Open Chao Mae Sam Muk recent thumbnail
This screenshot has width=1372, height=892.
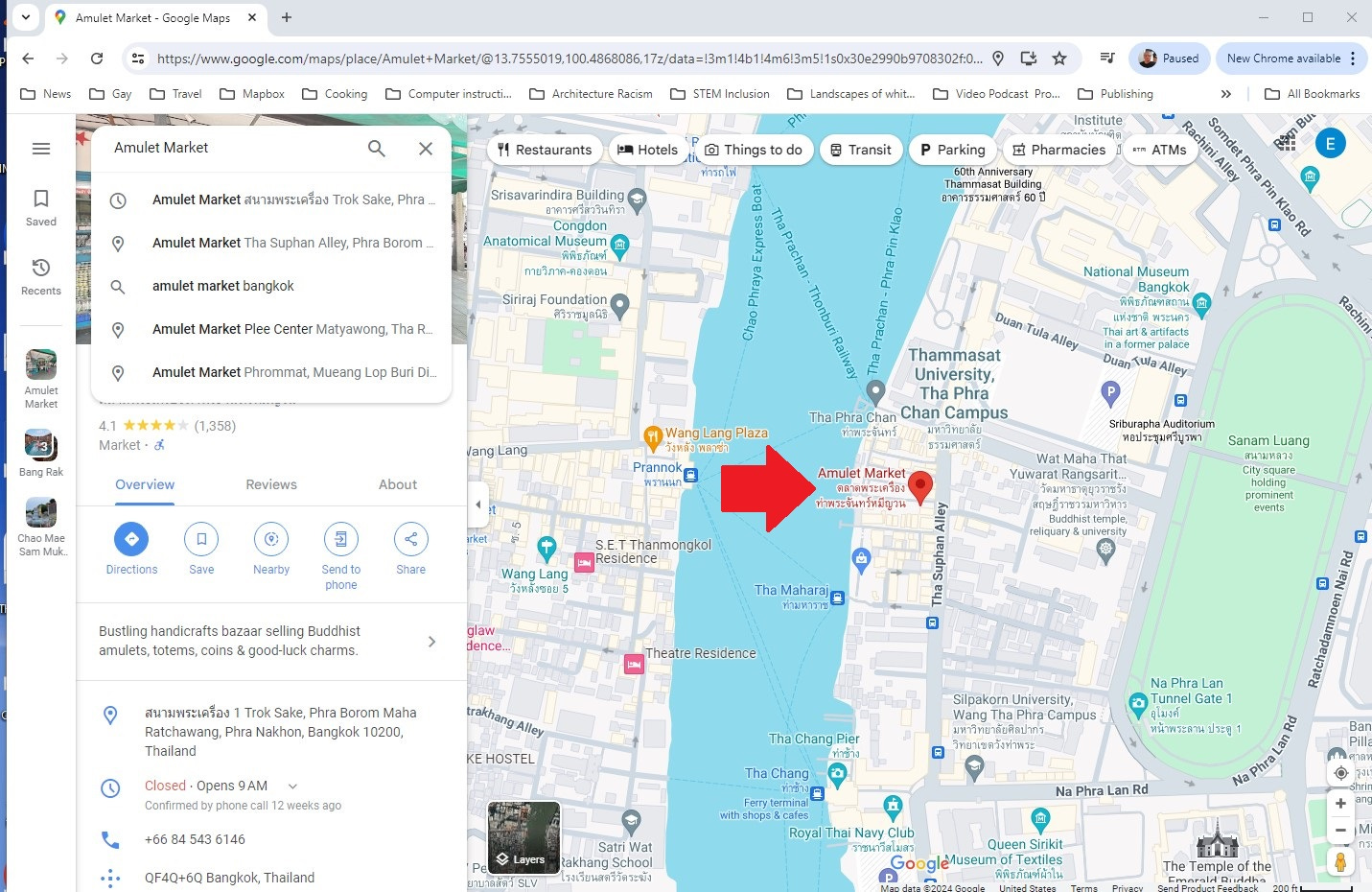tap(41, 527)
